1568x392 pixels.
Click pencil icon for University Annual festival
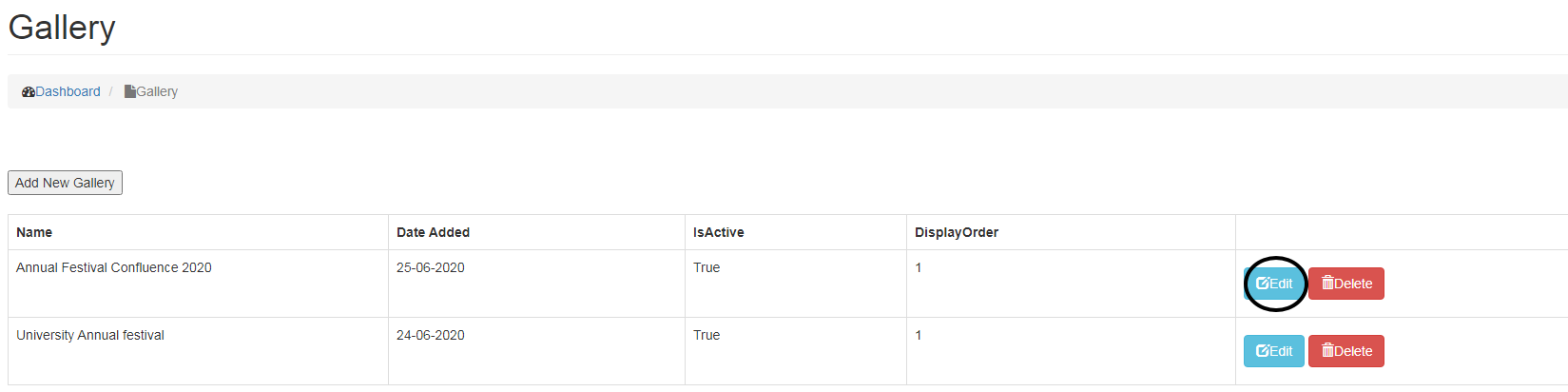[x=1263, y=351]
